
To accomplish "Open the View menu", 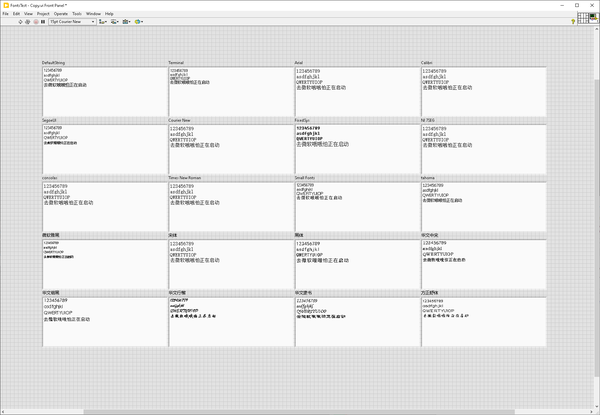I will click(28, 14).
